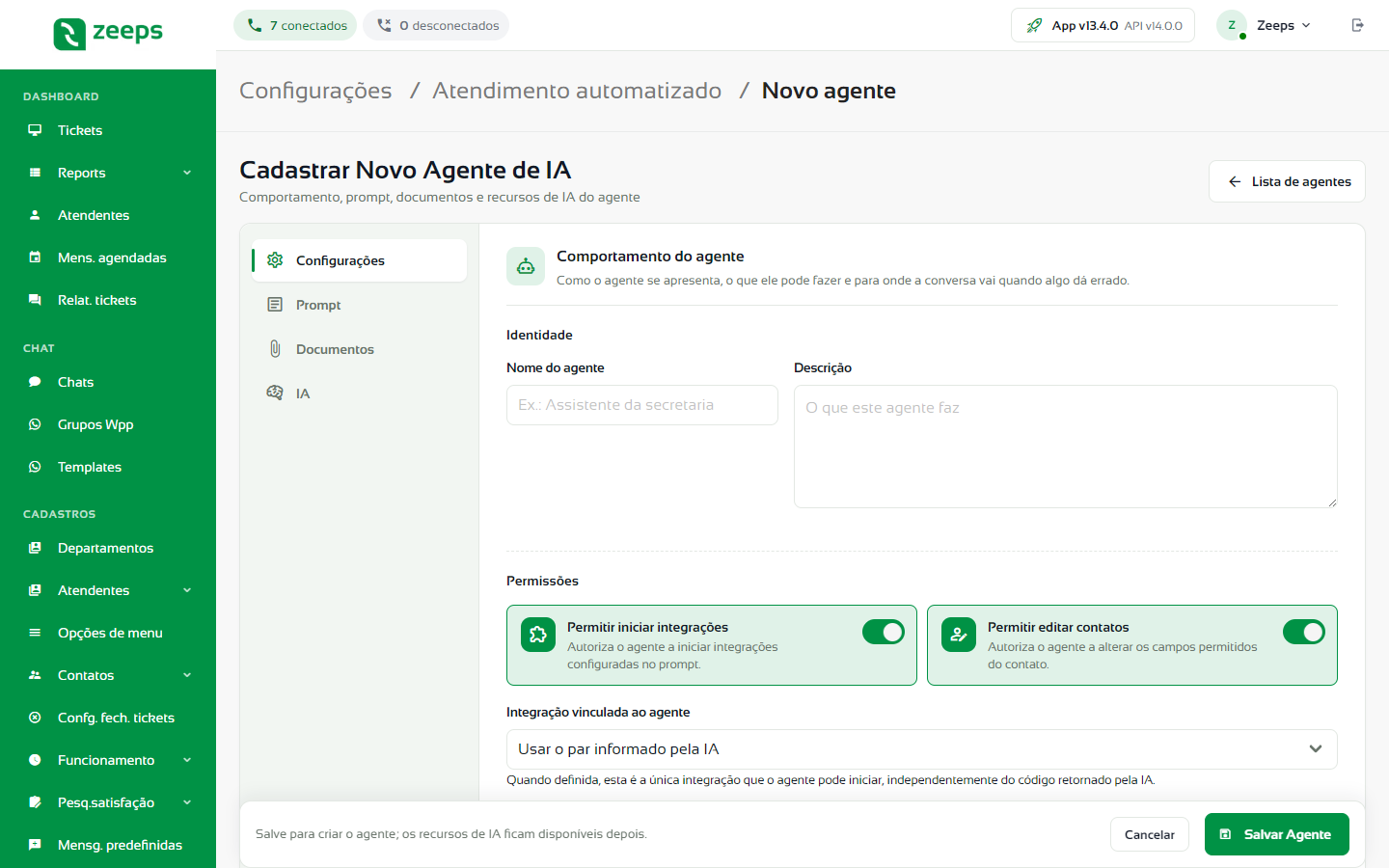Expand the Reports submenu chevron
This screenshot has height=868, width=1389.
(x=187, y=173)
